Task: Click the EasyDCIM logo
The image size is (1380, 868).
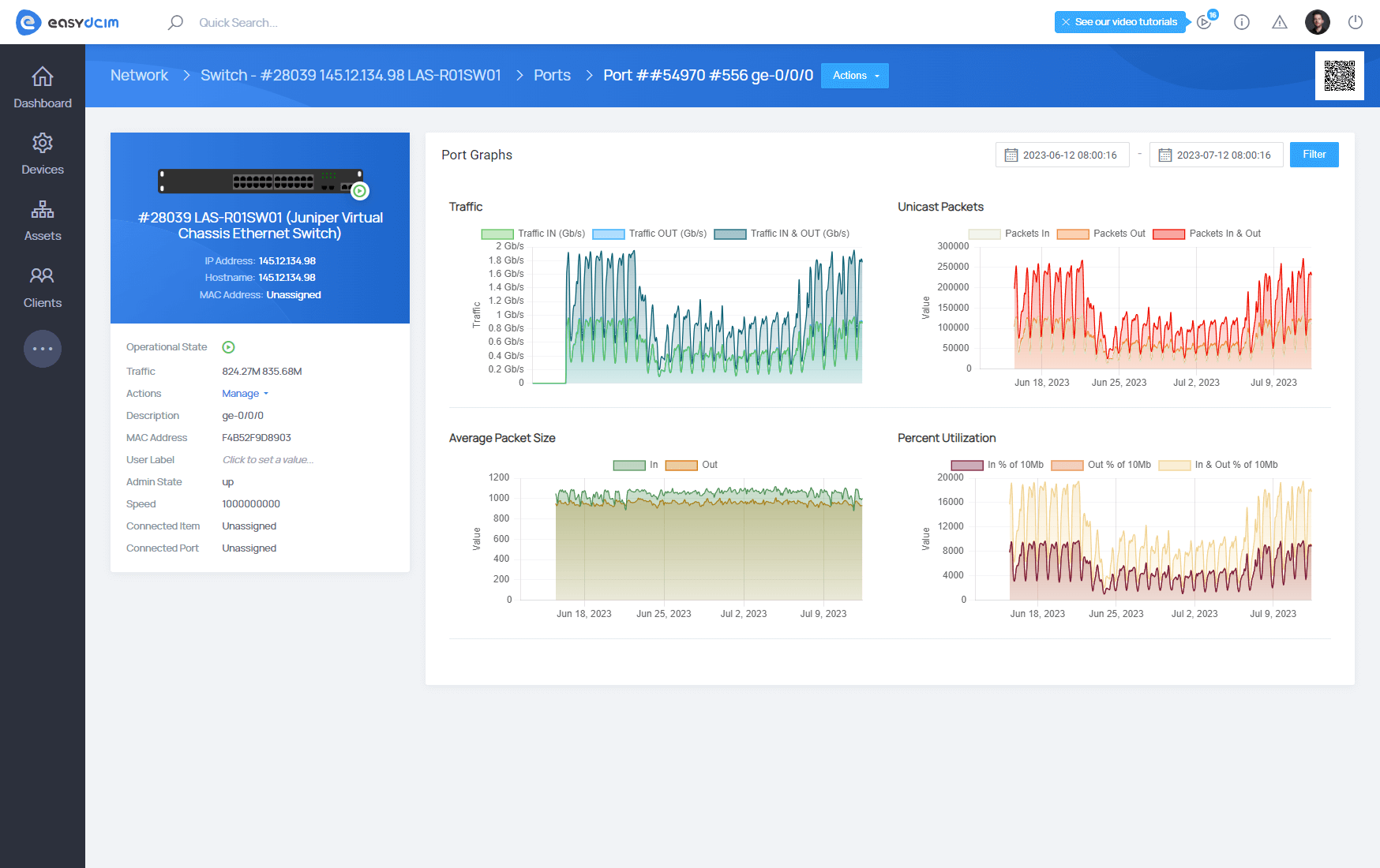Action: click(67, 22)
